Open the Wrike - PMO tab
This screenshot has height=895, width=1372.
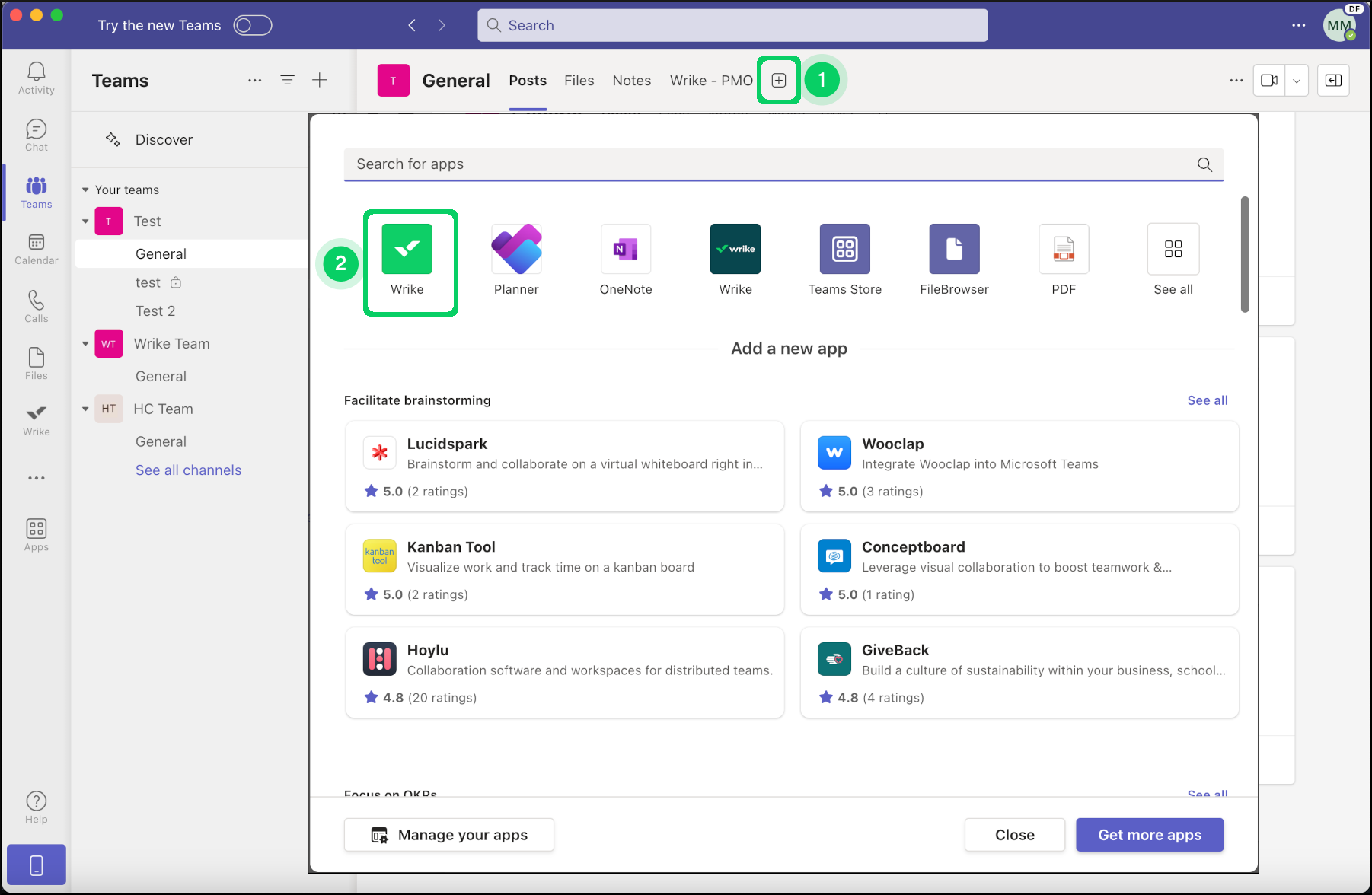[x=710, y=81]
